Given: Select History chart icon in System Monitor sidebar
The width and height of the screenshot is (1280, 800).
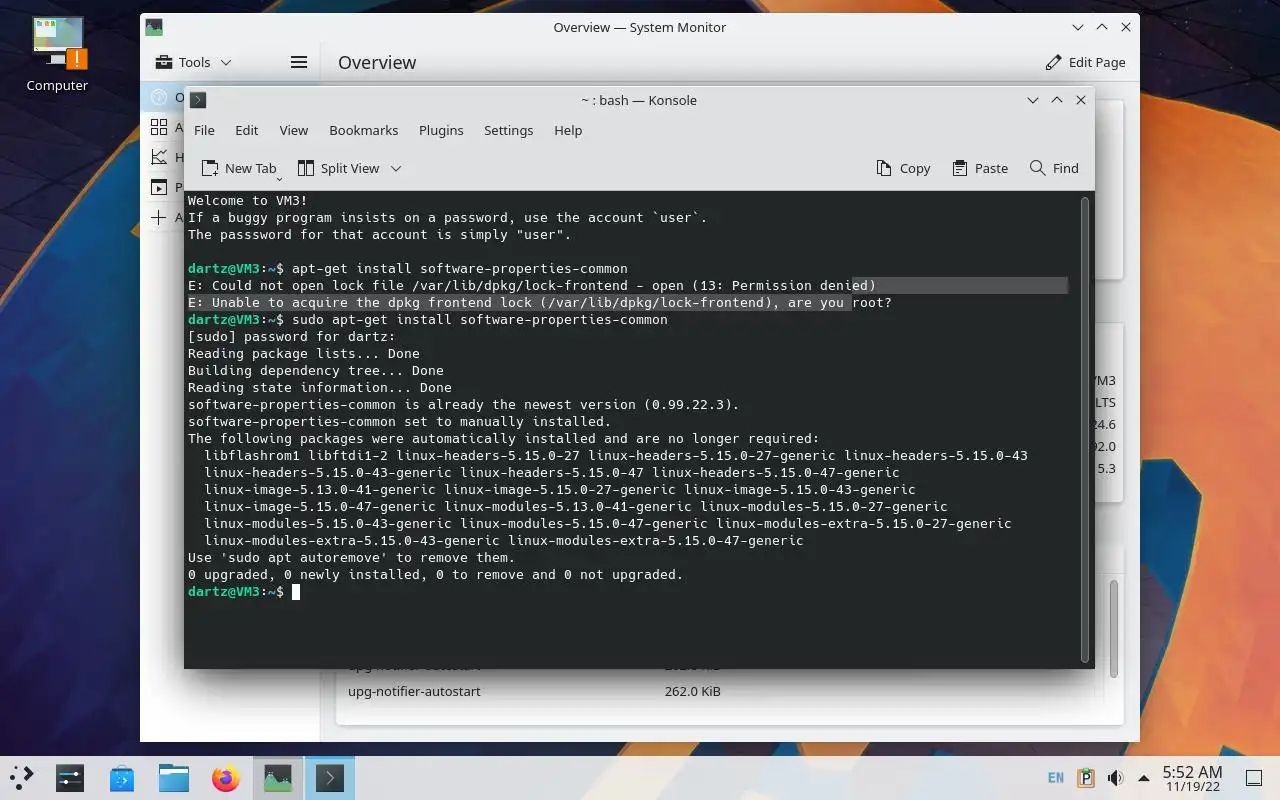Looking at the screenshot, I should (158, 157).
